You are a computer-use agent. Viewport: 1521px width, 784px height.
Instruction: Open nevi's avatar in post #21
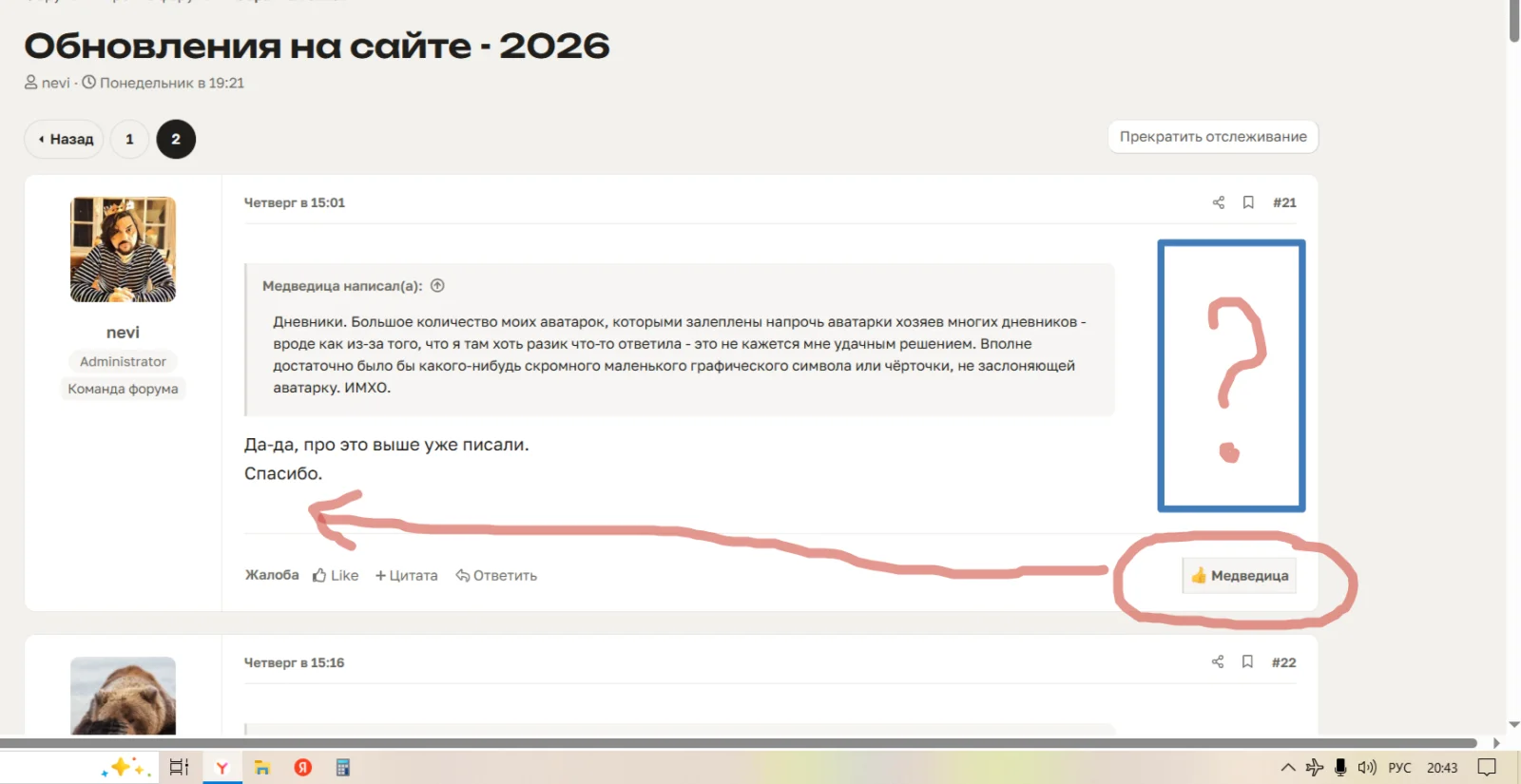coord(123,250)
